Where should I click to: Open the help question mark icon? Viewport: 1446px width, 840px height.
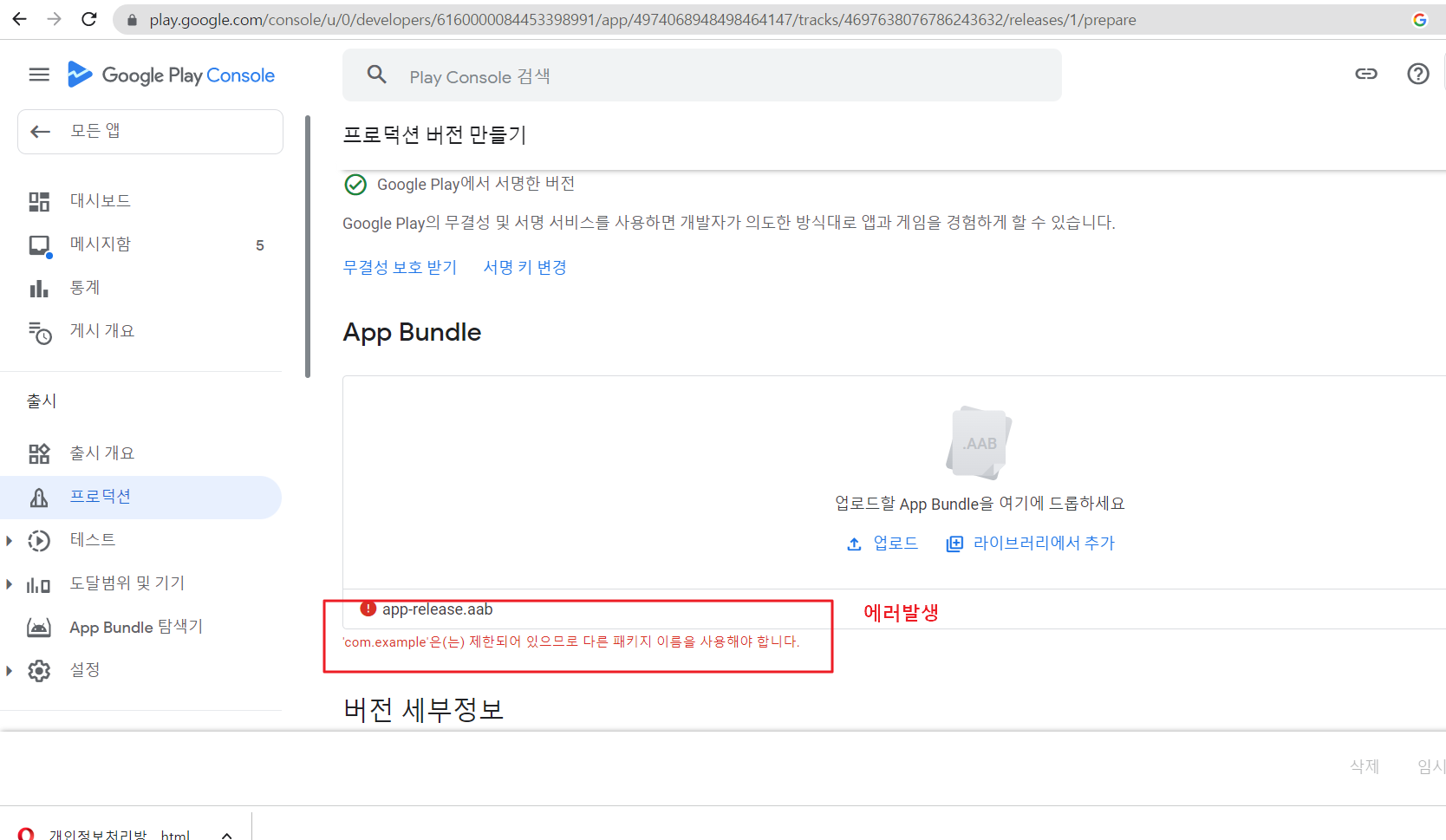pos(1418,74)
